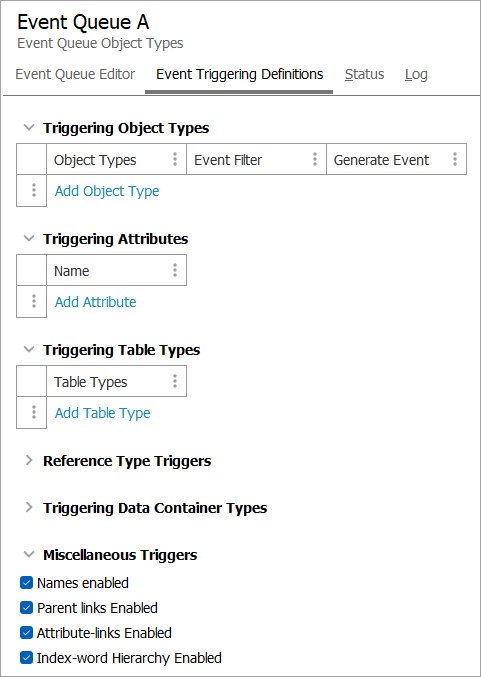The height and width of the screenshot is (677, 481).
Task: Open Event Filter column options menu
Action: pyautogui.click(x=315, y=159)
